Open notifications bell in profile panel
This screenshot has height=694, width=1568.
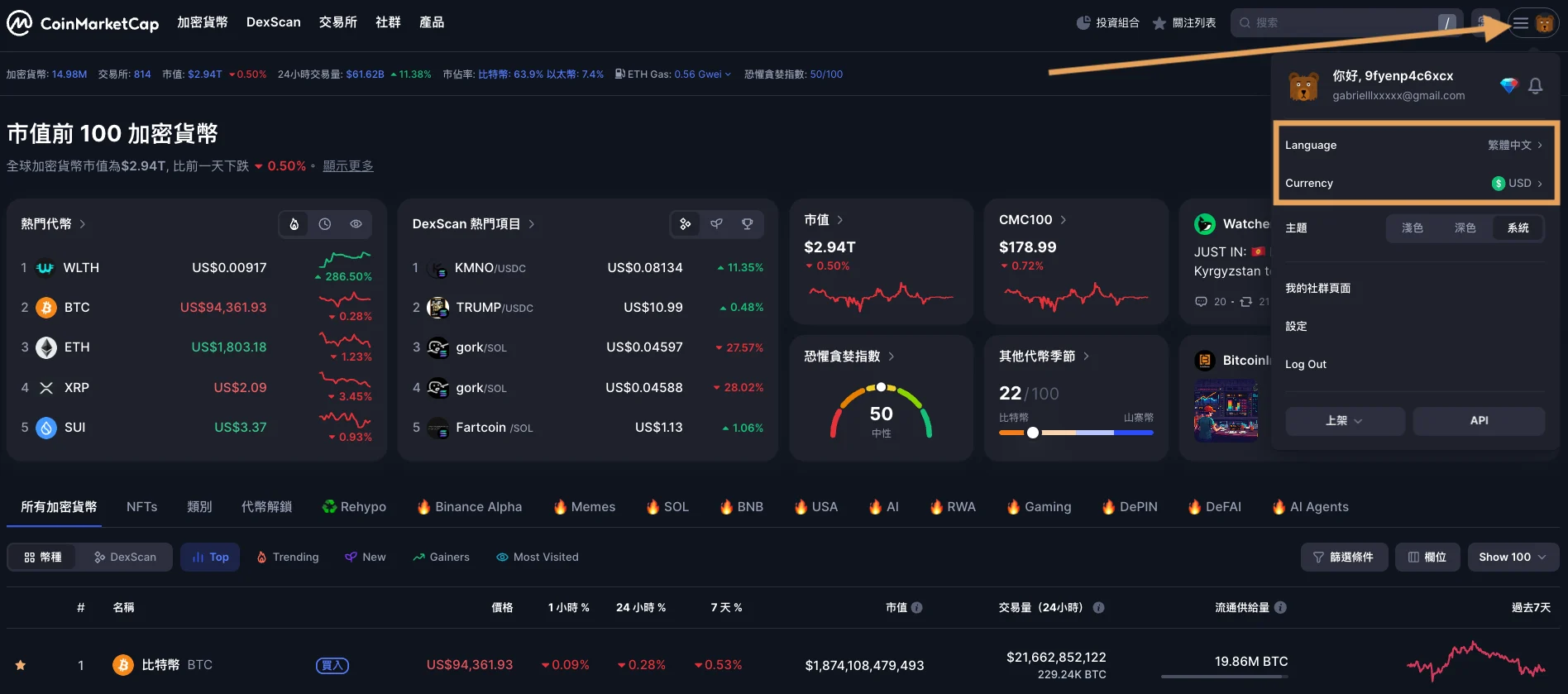(1536, 86)
